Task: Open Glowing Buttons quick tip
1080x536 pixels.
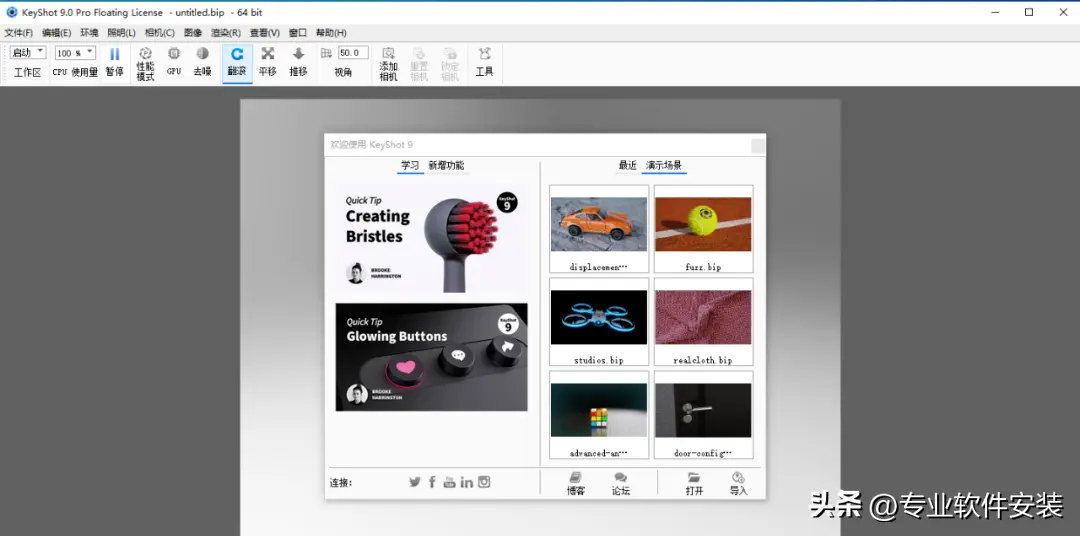Action: tap(431, 357)
